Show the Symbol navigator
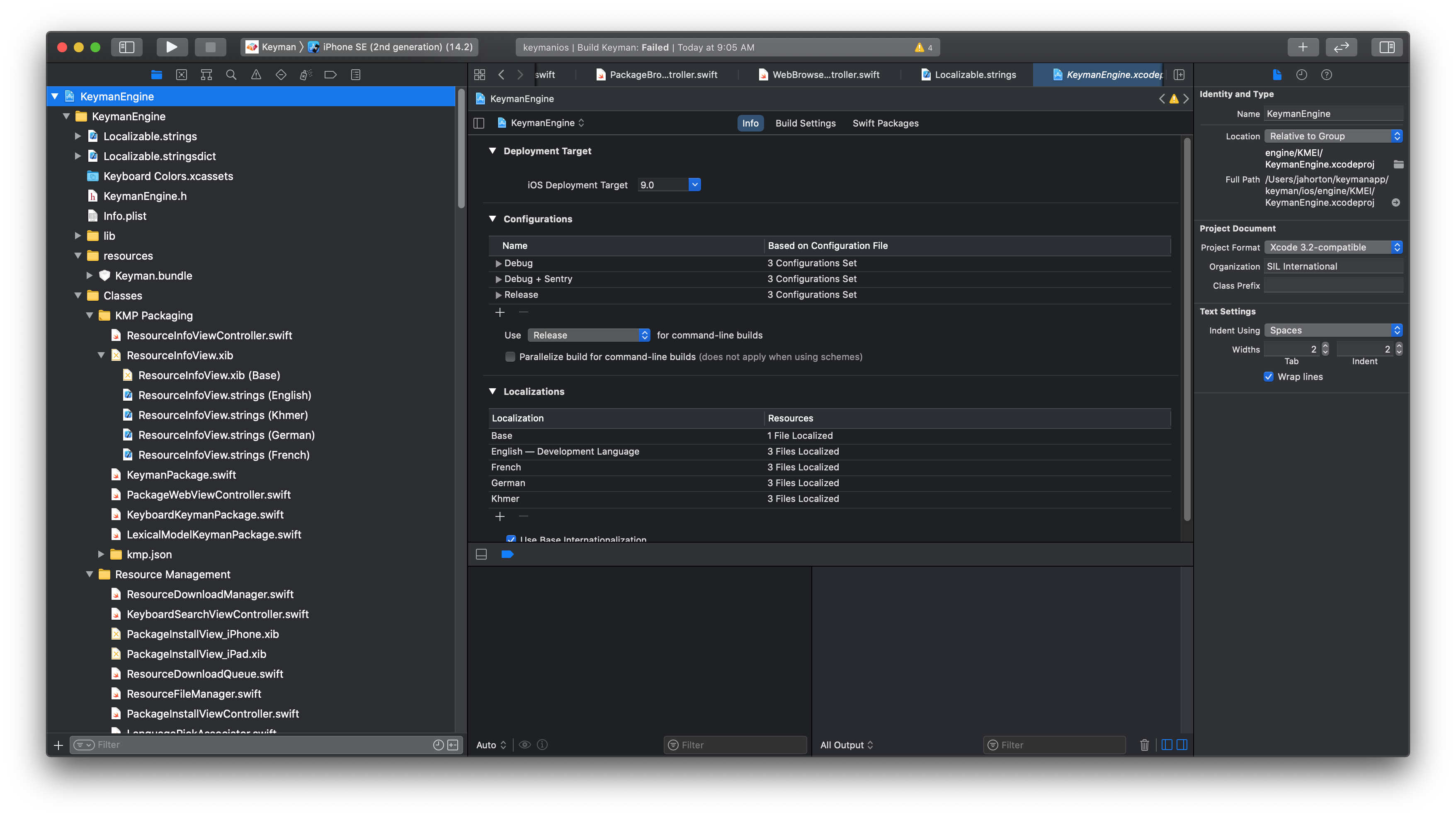The height and width of the screenshot is (818, 1456). coord(206,75)
